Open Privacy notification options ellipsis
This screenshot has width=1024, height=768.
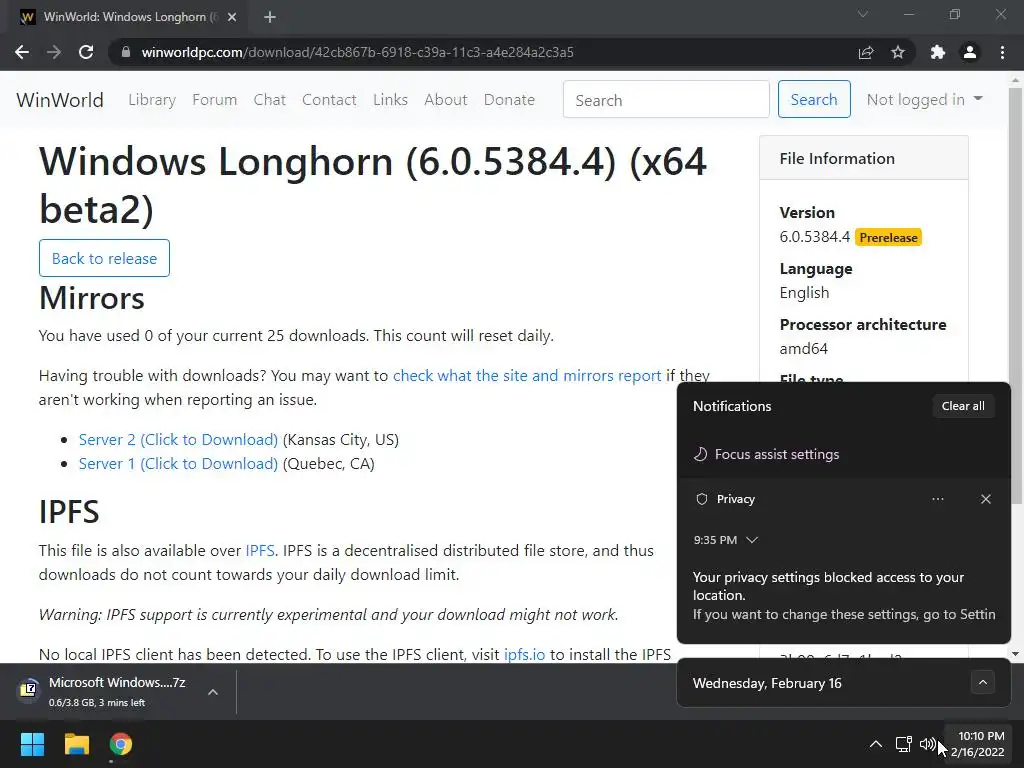click(x=938, y=499)
